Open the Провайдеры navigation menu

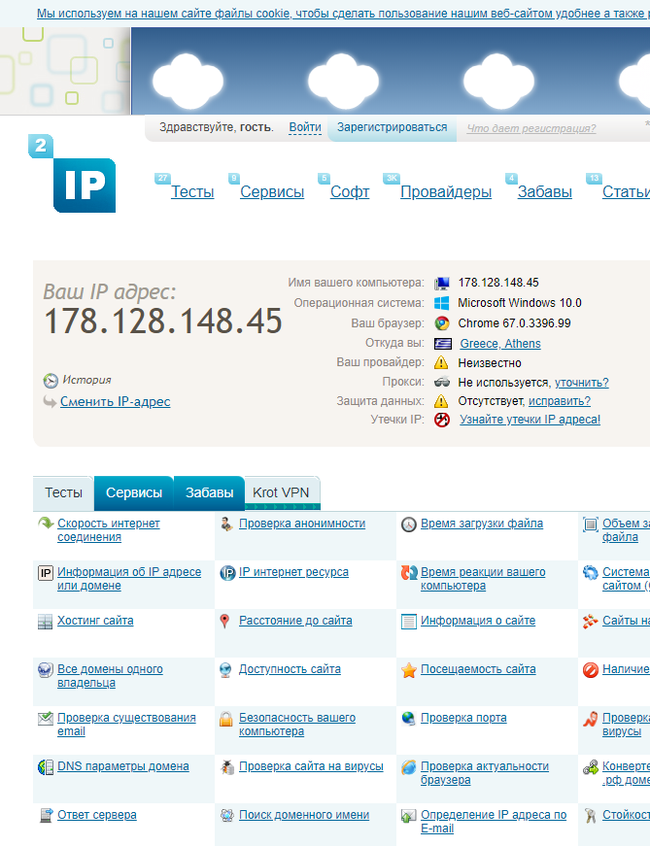(446, 192)
